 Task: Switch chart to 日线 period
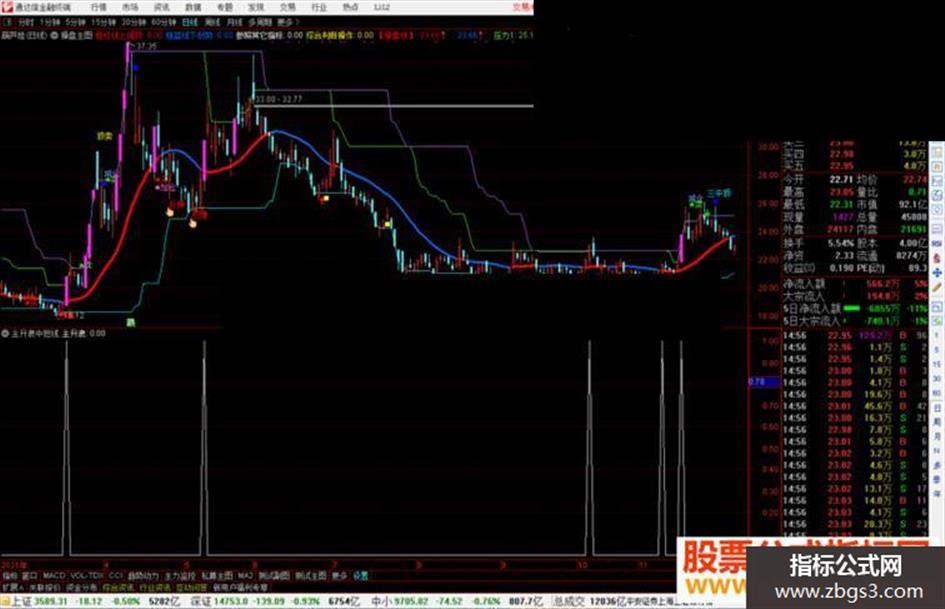[190, 22]
